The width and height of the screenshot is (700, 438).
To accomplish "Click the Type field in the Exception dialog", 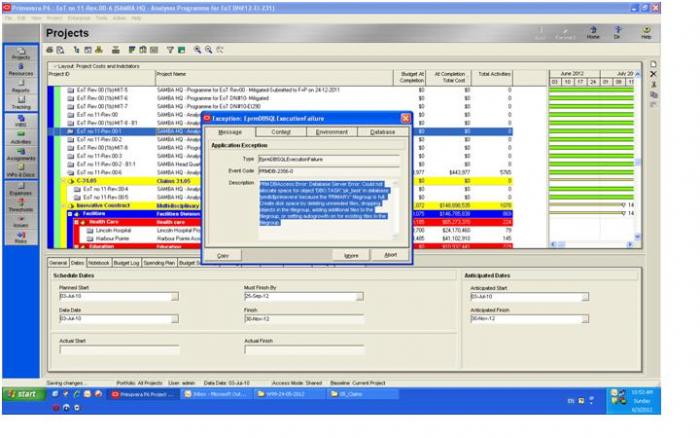I will tap(329, 159).
